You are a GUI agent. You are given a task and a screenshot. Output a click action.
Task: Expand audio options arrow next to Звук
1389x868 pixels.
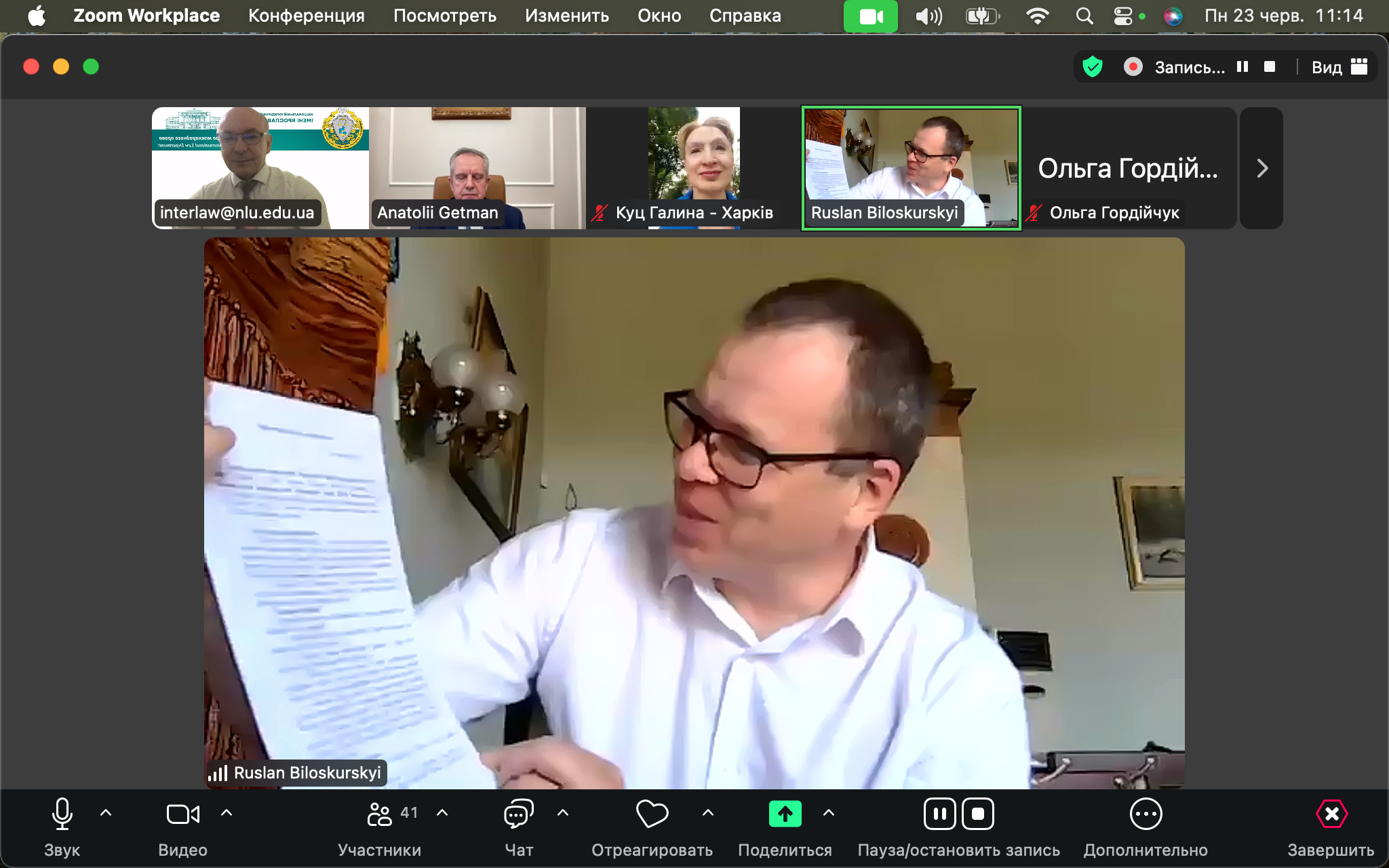coord(106,812)
